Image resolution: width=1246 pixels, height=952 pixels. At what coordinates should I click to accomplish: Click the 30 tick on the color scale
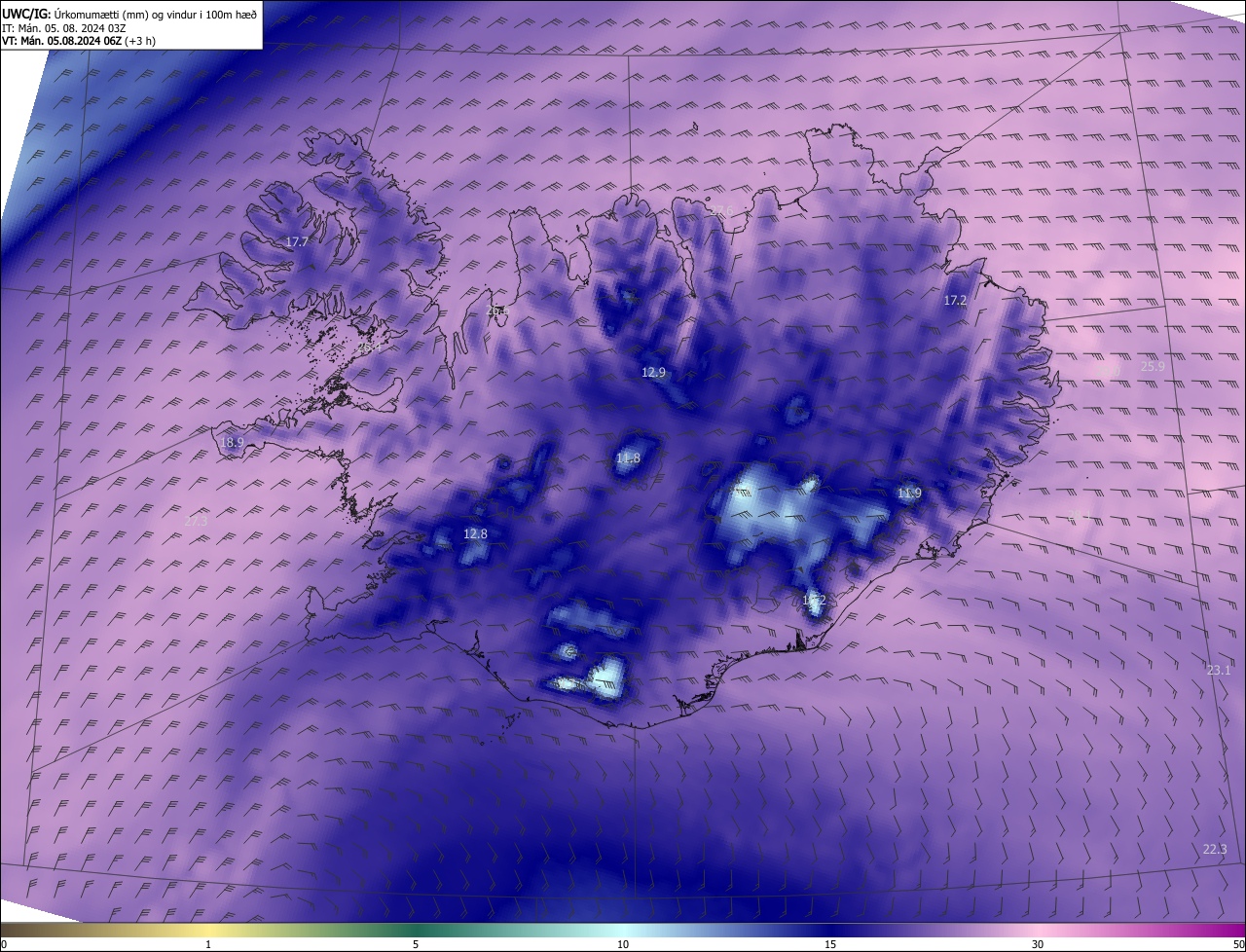pyautogui.click(x=1038, y=944)
